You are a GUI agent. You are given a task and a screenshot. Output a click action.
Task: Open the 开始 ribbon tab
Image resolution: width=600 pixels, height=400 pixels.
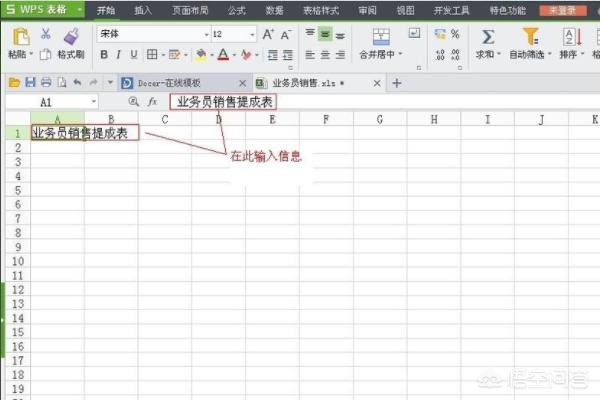pyautogui.click(x=106, y=10)
